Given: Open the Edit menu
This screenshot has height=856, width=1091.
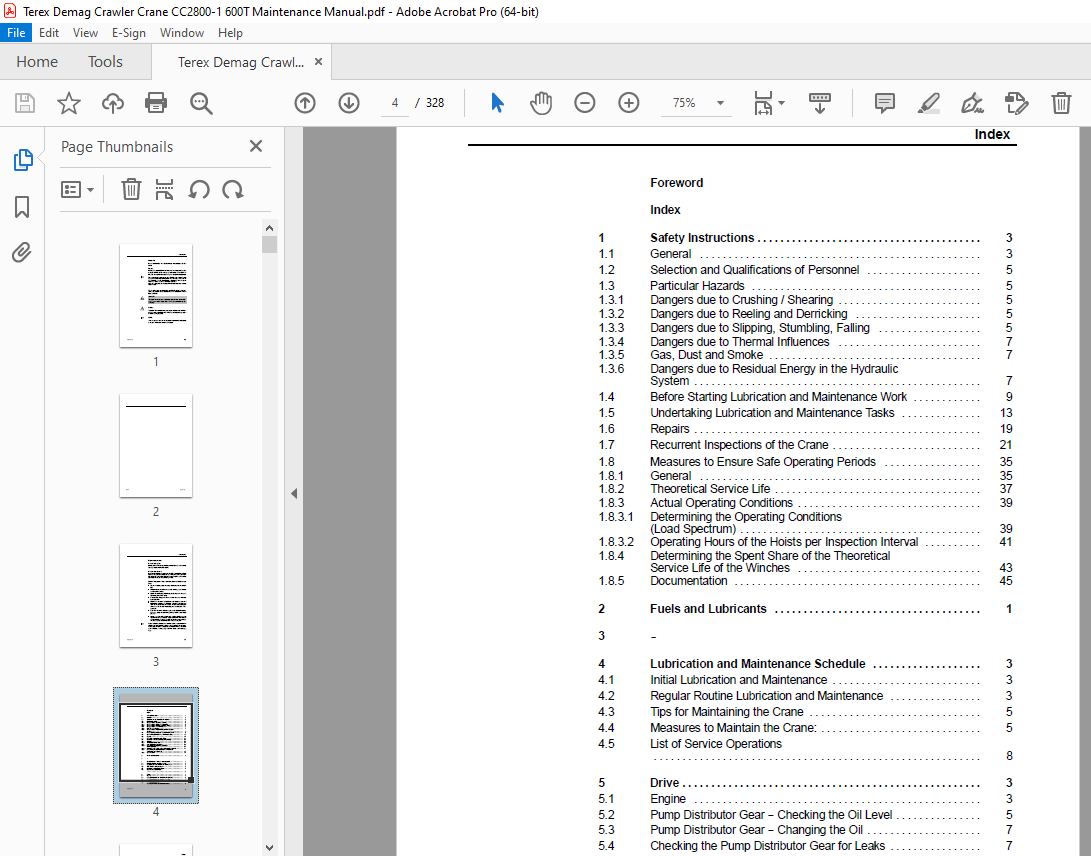Looking at the screenshot, I should pos(49,33).
